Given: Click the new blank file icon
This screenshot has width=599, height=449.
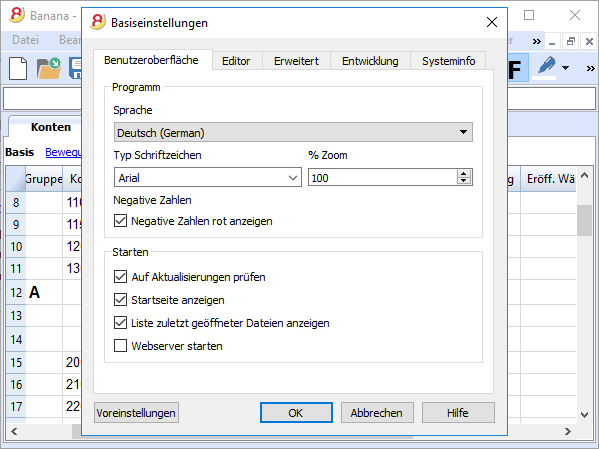Looking at the screenshot, I should 18,68.
